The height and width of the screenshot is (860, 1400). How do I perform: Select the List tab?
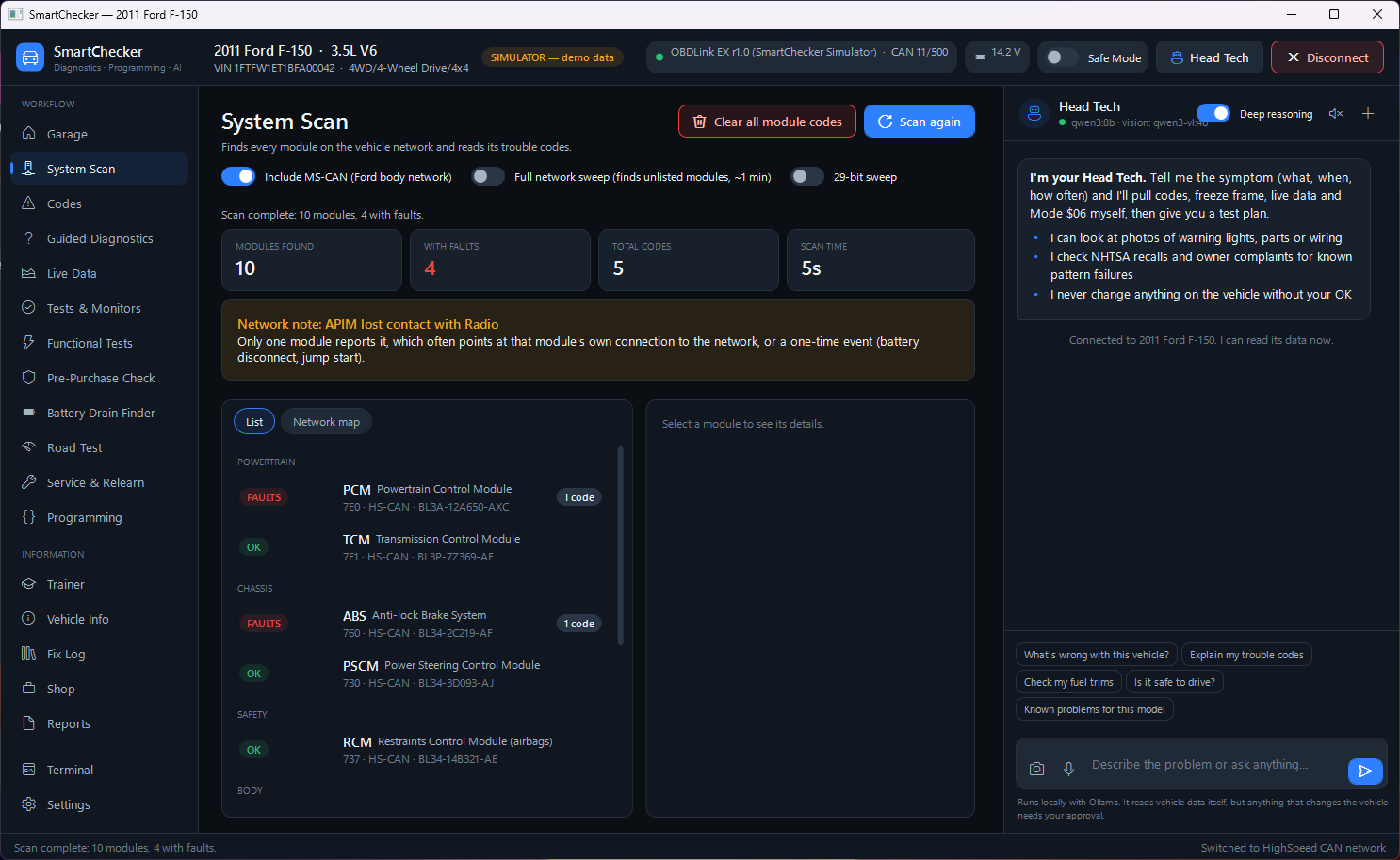254,422
